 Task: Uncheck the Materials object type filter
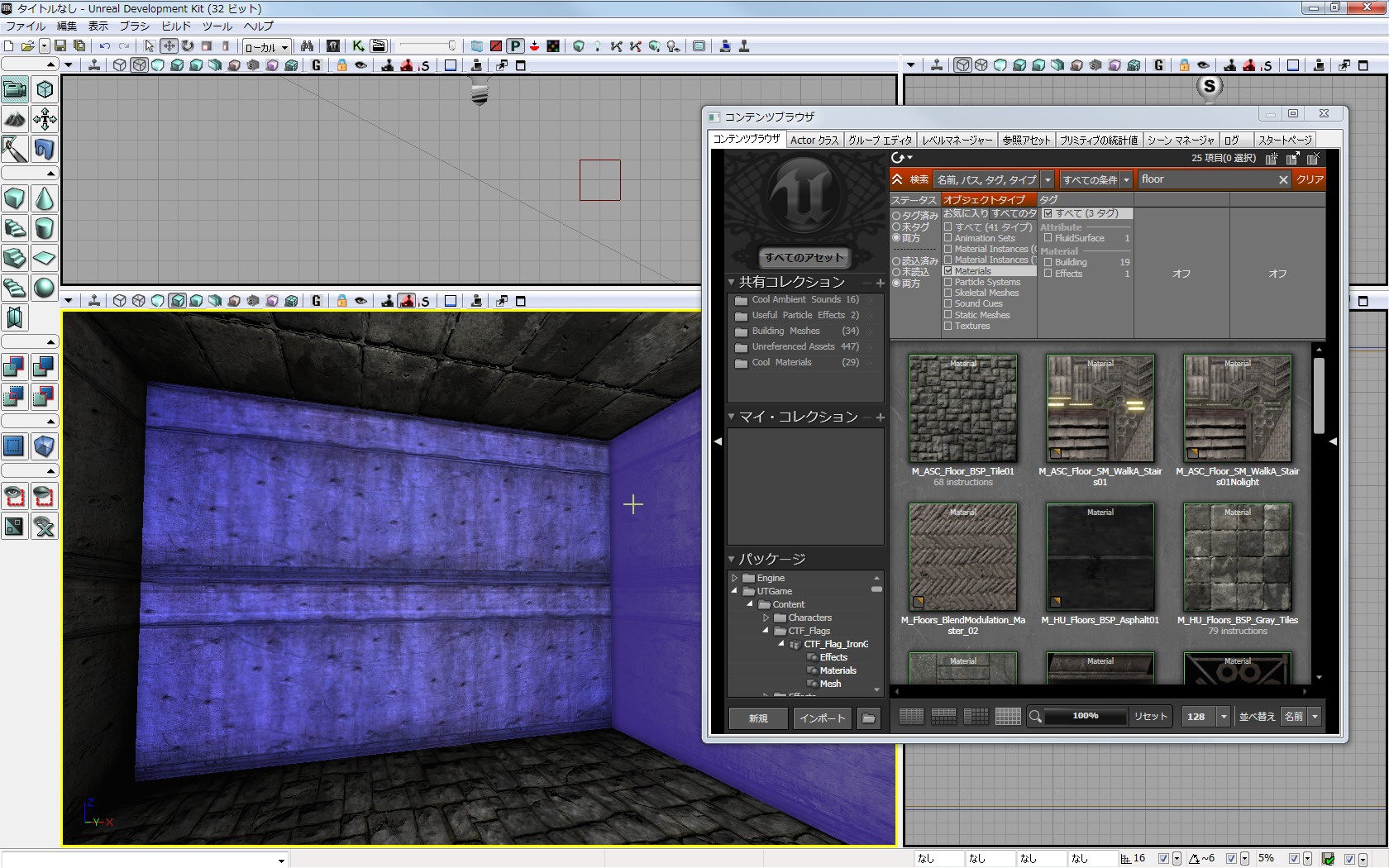948,271
